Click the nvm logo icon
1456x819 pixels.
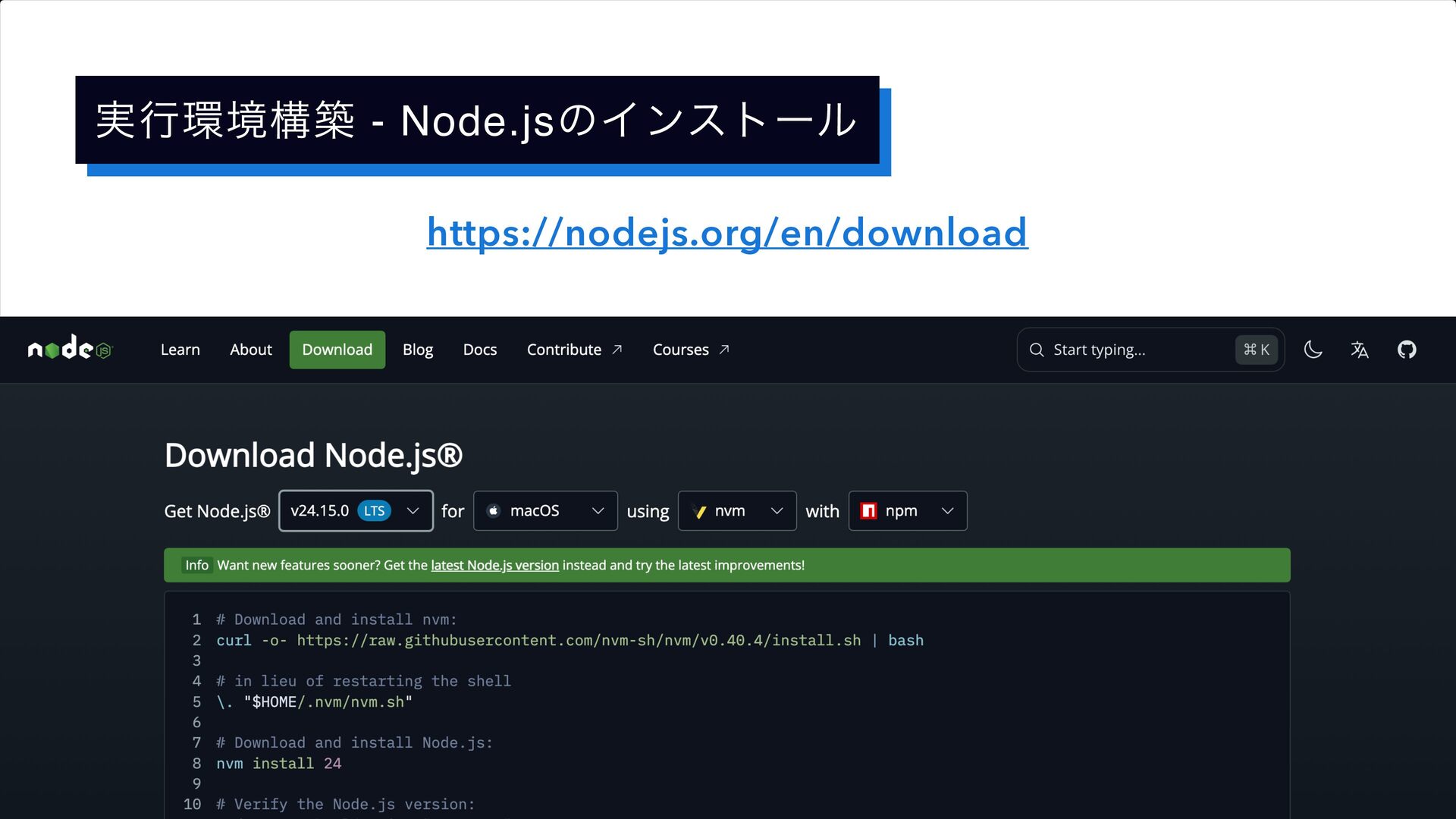(699, 511)
